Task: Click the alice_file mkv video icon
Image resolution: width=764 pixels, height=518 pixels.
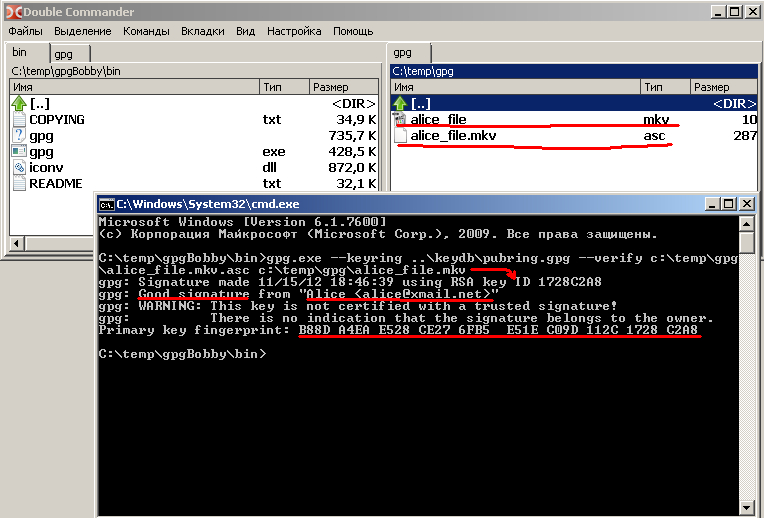Action: click(x=400, y=120)
